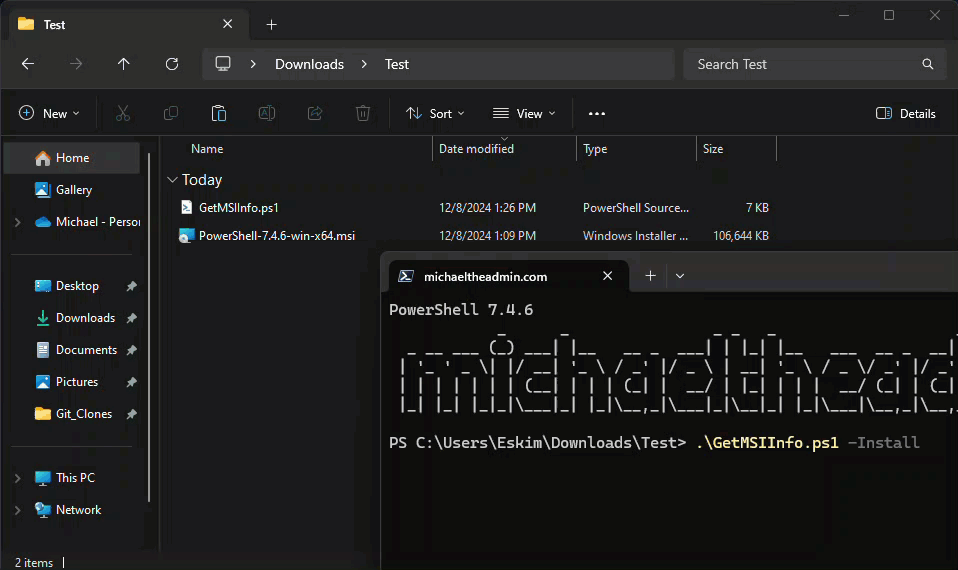
Task: Sort by the Name column header
Action: (x=207, y=149)
